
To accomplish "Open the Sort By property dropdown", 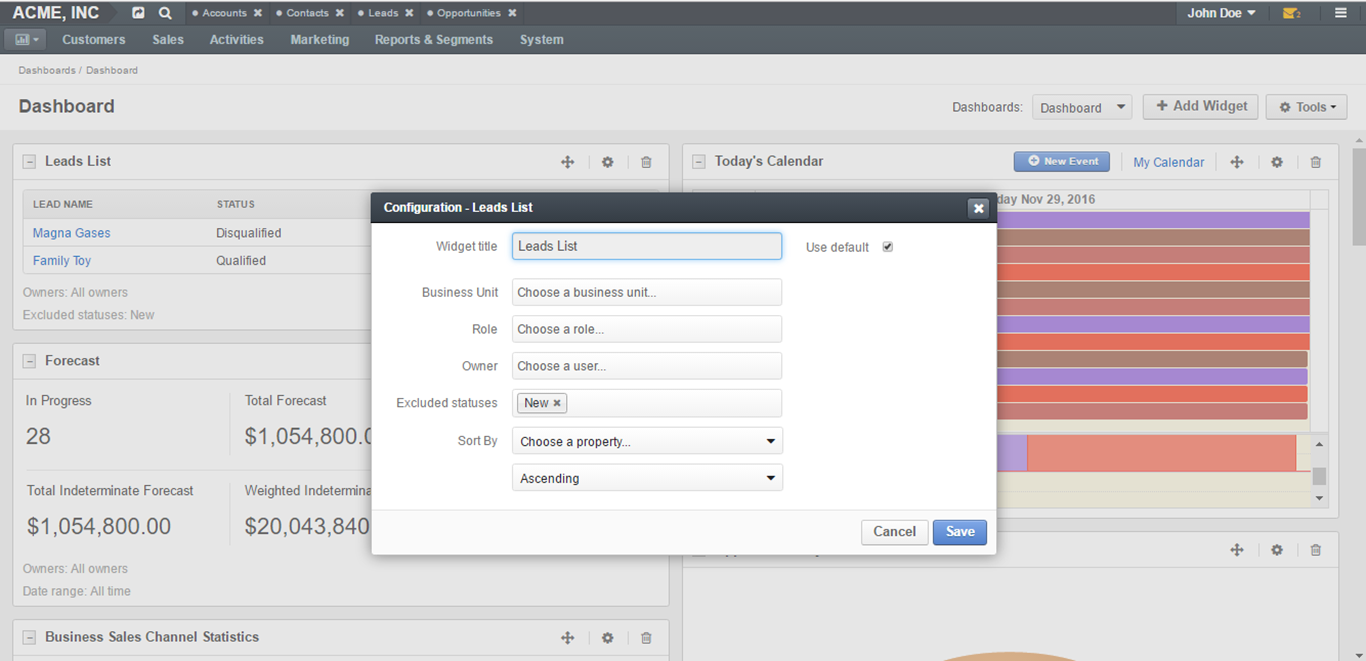I will coord(647,441).
